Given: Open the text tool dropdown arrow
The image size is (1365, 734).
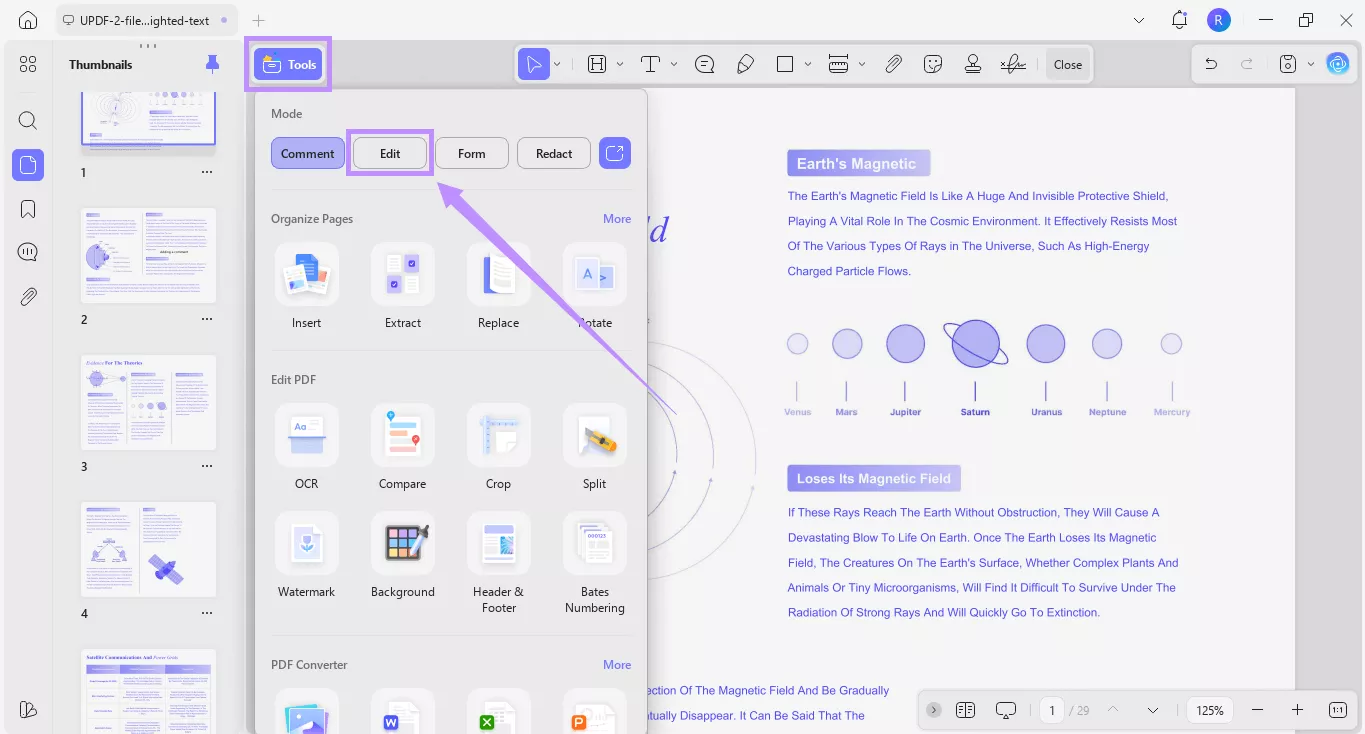Looking at the screenshot, I should 673,63.
